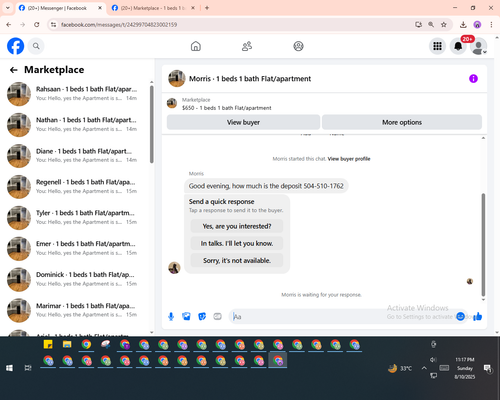500x400 pixels.
Task: Send a thumbs-up like
Action: [478, 316]
